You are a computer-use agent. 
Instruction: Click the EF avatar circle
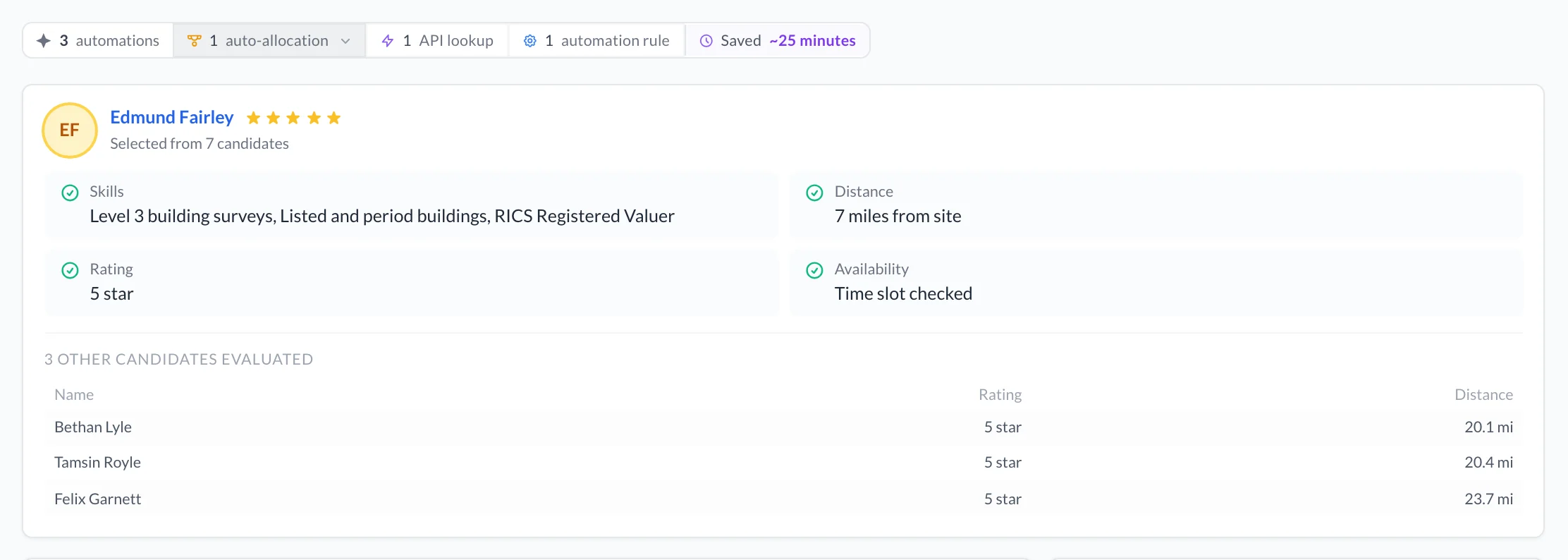(x=70, y=130)
